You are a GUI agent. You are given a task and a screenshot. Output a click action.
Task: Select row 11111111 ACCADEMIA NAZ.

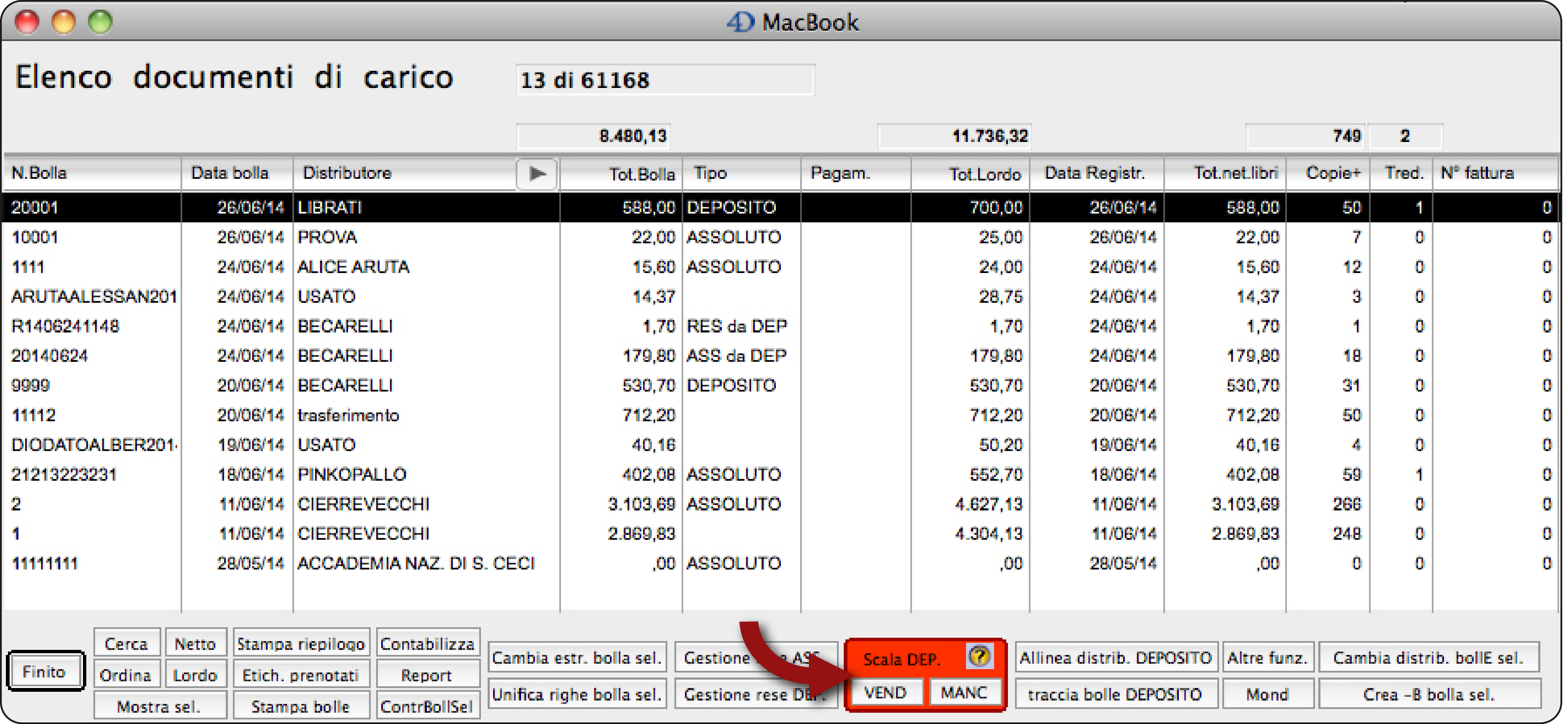pyautogui.click(x=781, y=564)
